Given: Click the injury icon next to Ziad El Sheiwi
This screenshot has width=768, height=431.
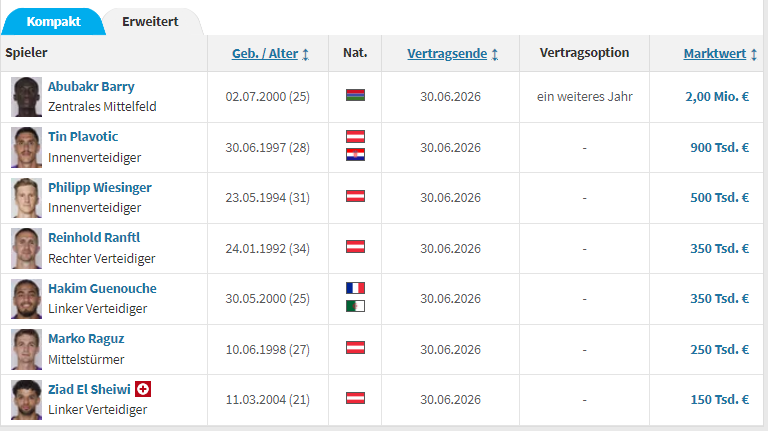Looking at the screenshot, I should [x=143, y=388].
